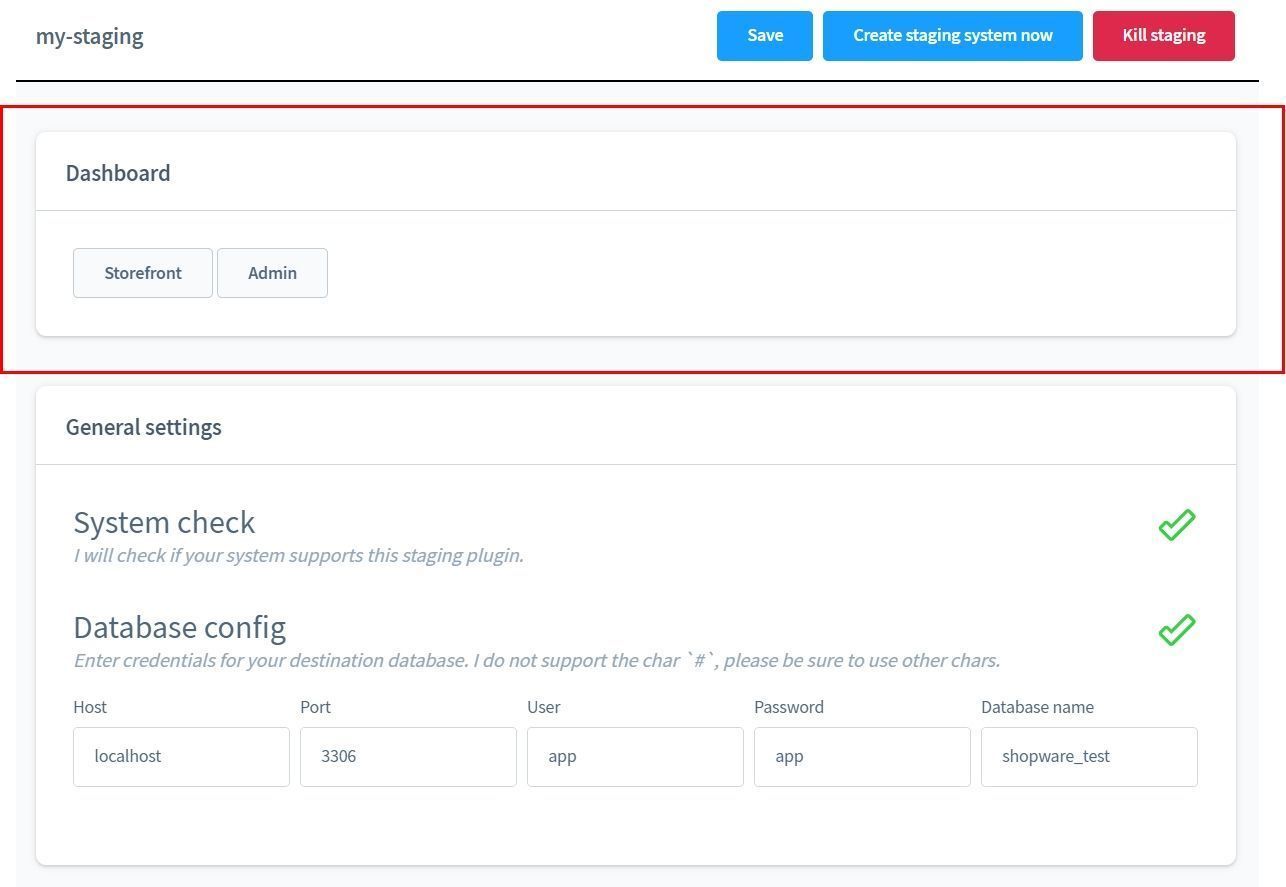The height and width of the screenshot is (887, 1286).
Task: Open the Storefront from the Dashboard
Action: point(143,273)
